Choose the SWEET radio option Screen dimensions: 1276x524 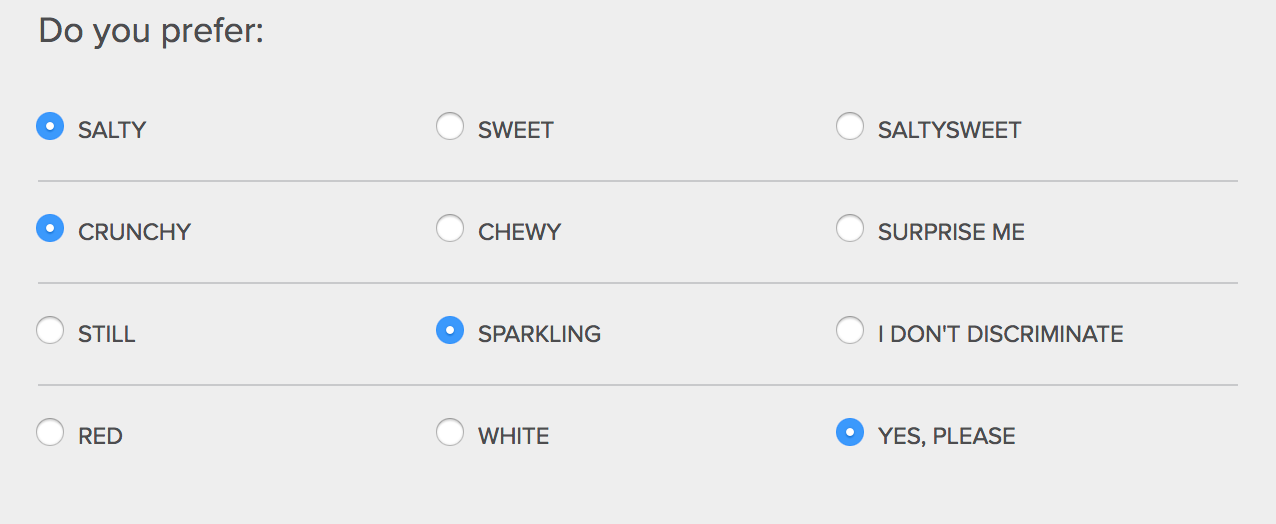click(450, 127)
